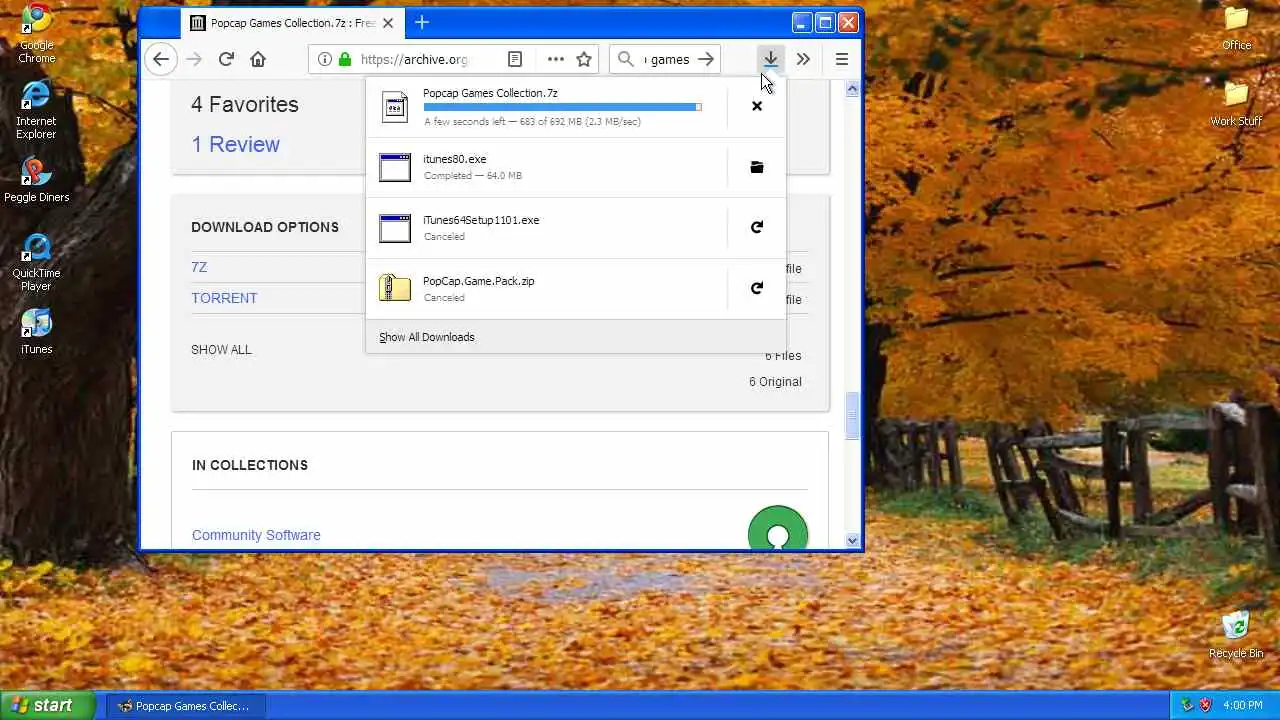Click the iTunes64Setup1101.exe file icon
1280x720 pixels.
(x=395, y=228)
